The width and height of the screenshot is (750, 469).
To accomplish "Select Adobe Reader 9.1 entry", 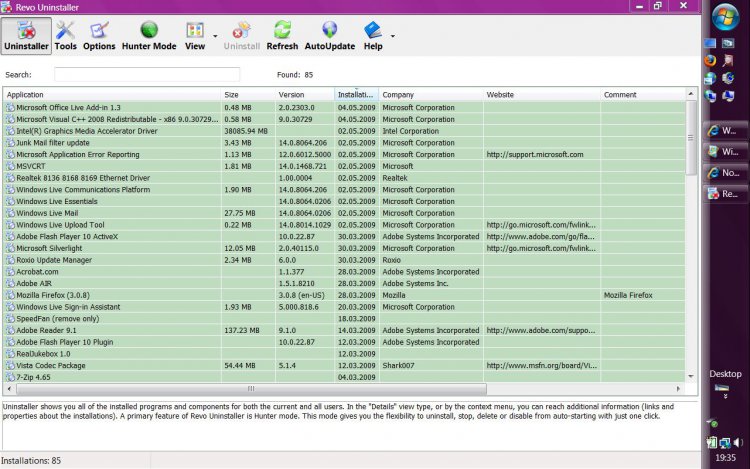I will click(x=46, y=330).
